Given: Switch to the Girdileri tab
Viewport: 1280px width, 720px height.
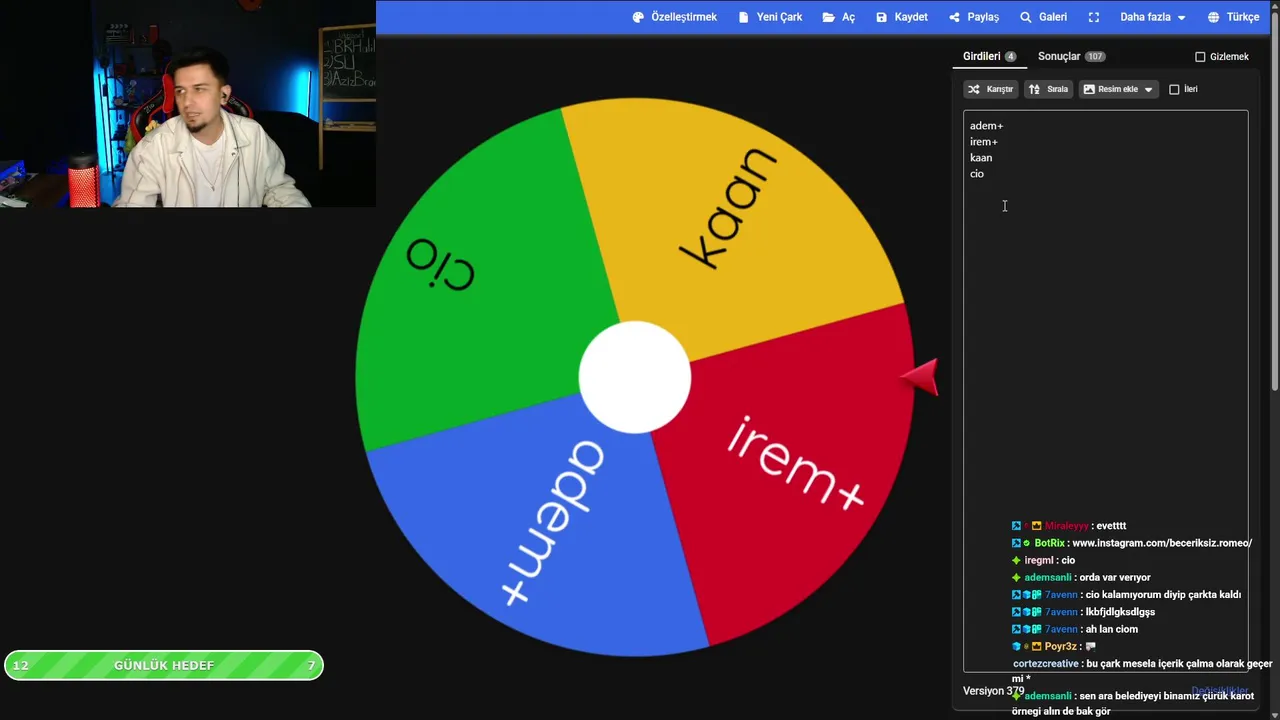Looking at the screenshot, I should (989, 57).
